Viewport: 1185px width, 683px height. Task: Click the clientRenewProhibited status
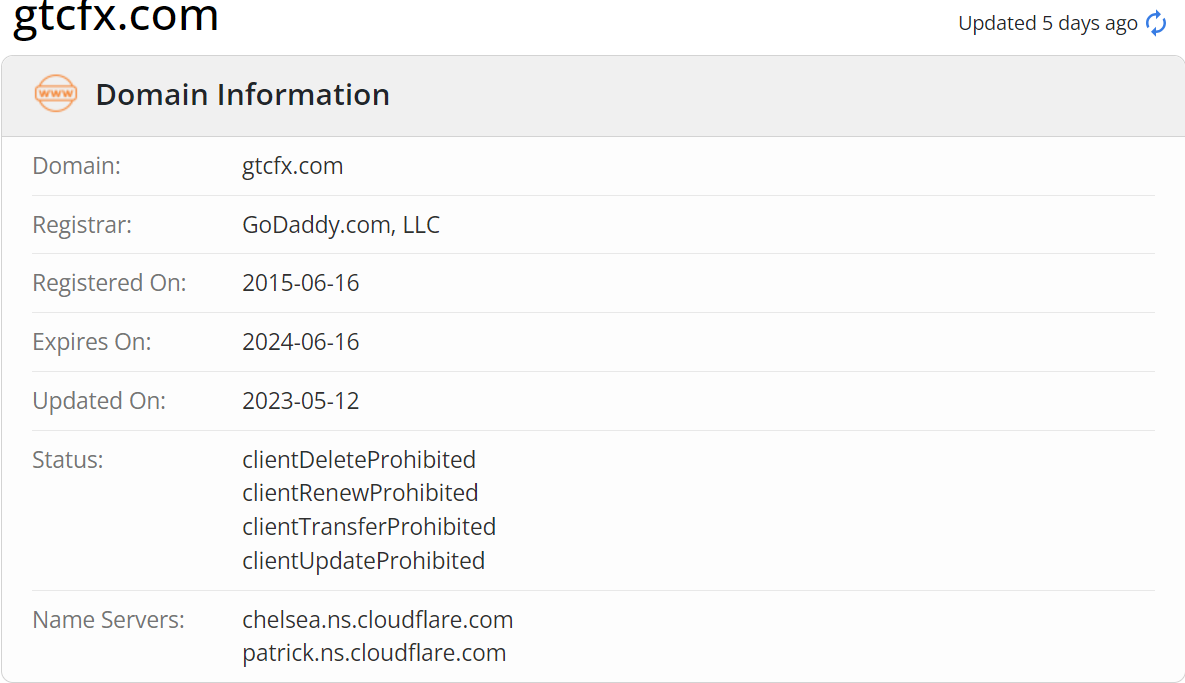[360, 493]
